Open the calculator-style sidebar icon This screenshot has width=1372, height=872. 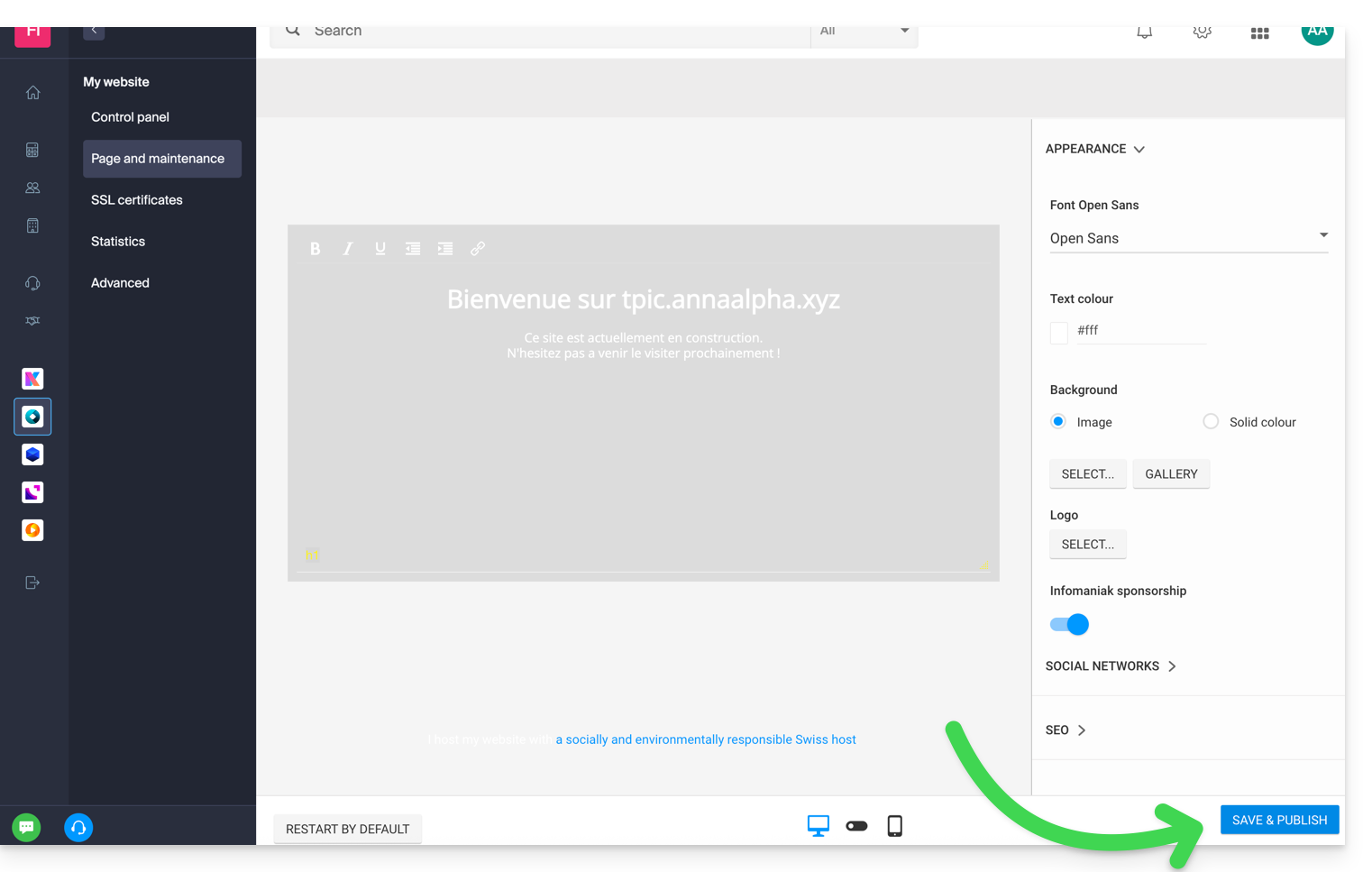pyautogui.click(x=32, y=150)
